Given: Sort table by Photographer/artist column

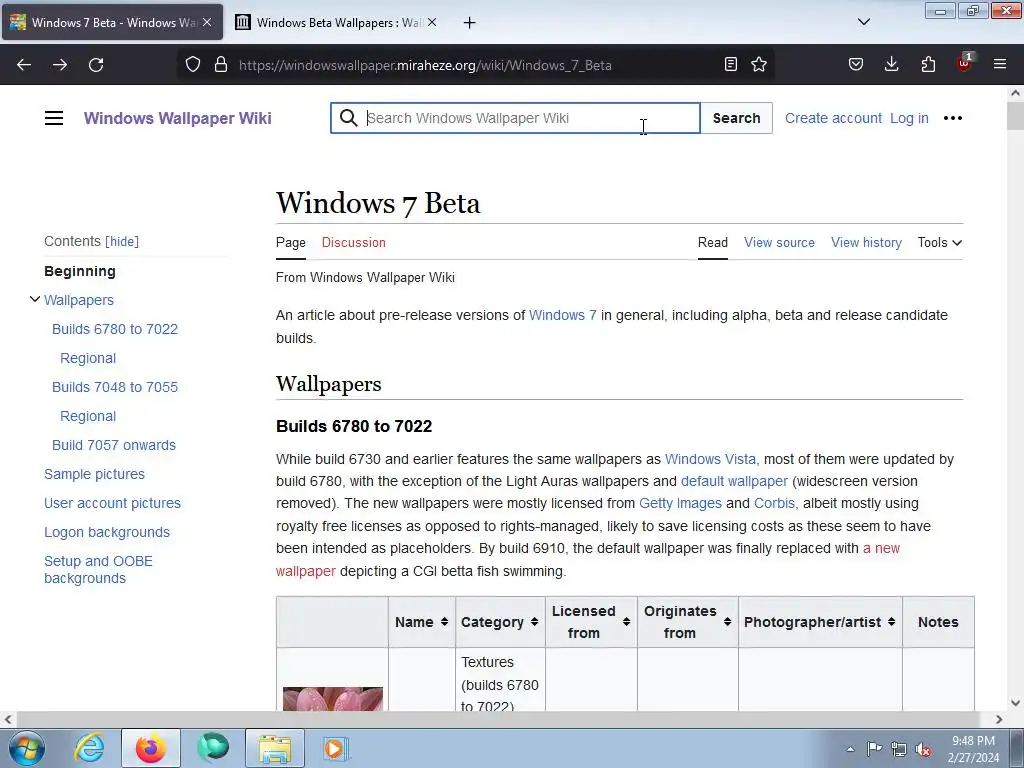Looking at the screenshot, I should pos(820,622).
